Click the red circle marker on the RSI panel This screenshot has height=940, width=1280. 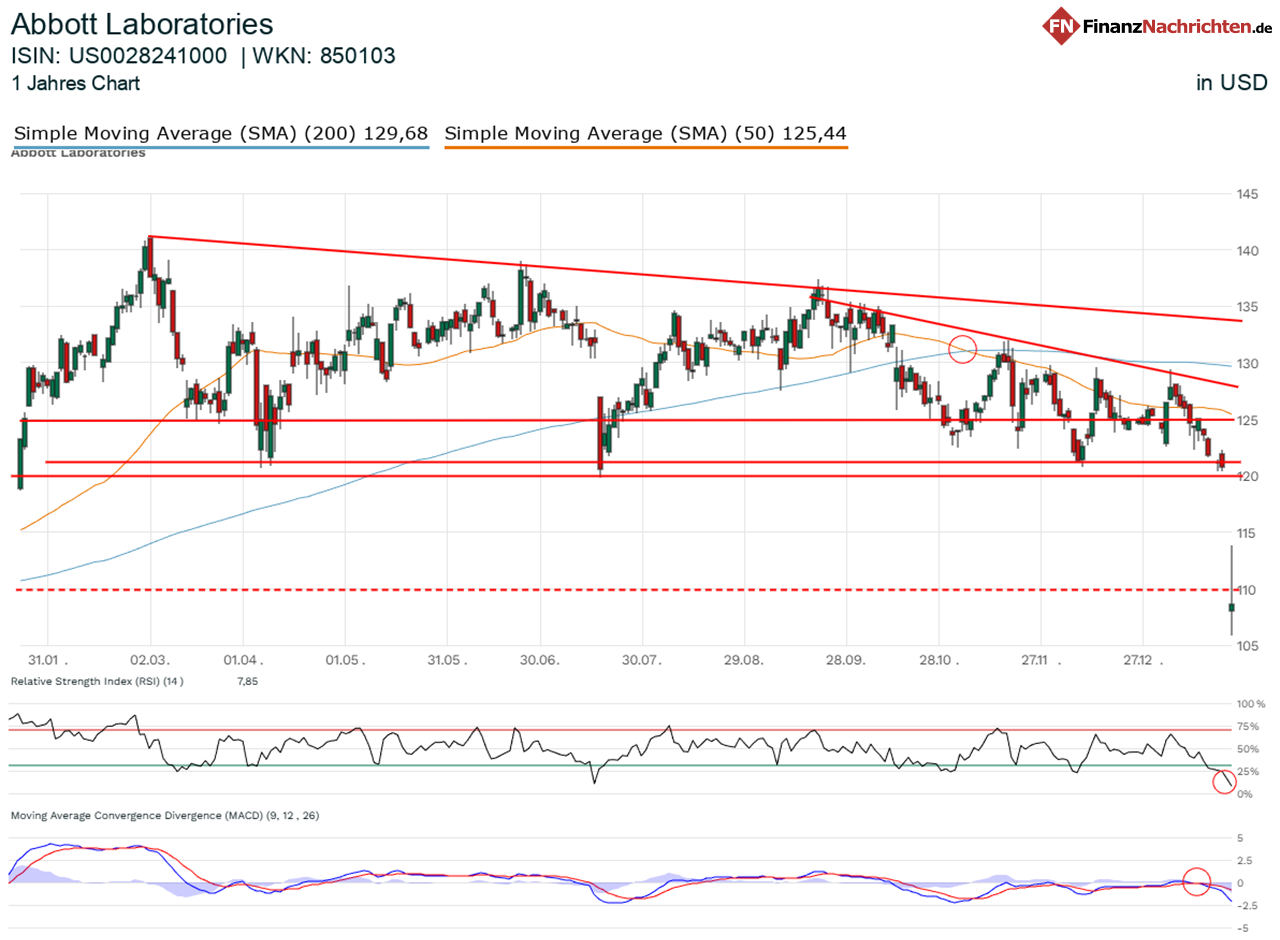coord(1223,783)
